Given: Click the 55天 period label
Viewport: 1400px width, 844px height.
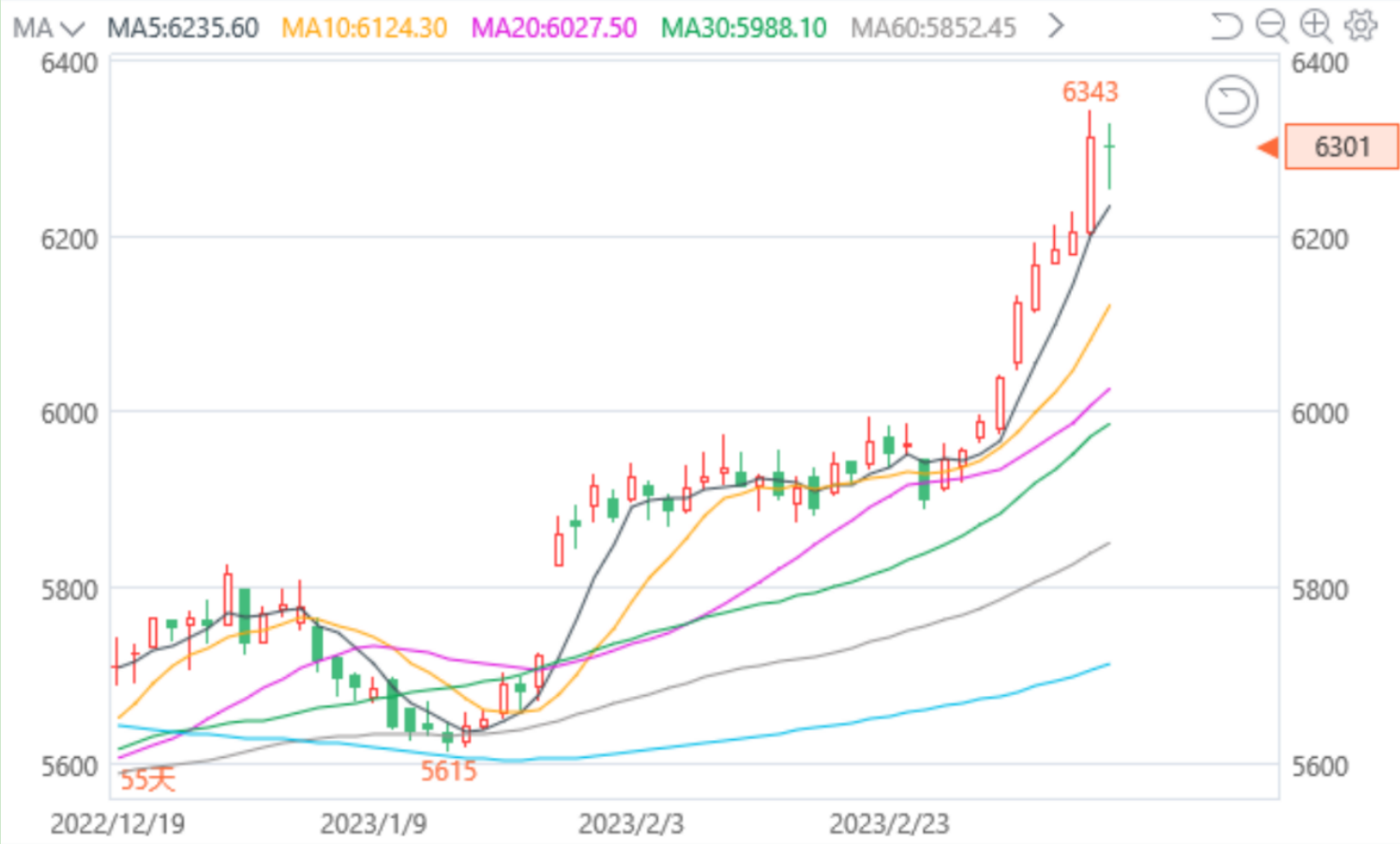Looking at the screenshot, I should pyautogui.click(x=148, y=779).
